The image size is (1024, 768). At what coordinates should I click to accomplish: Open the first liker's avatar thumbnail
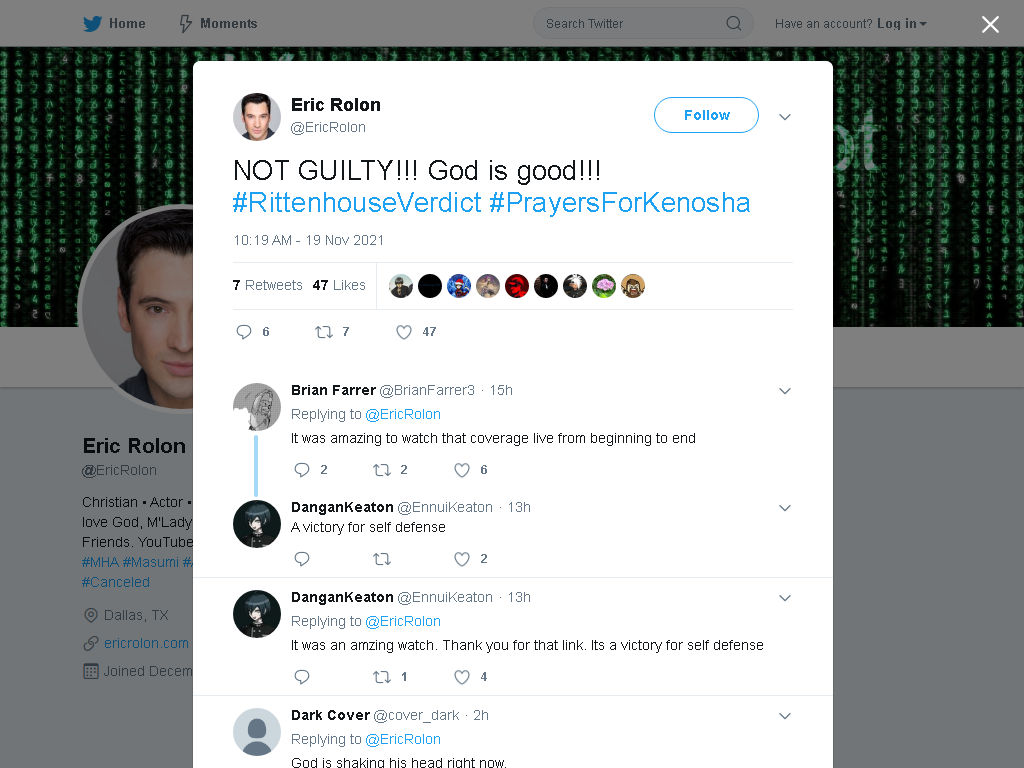[x=401, y=286]
